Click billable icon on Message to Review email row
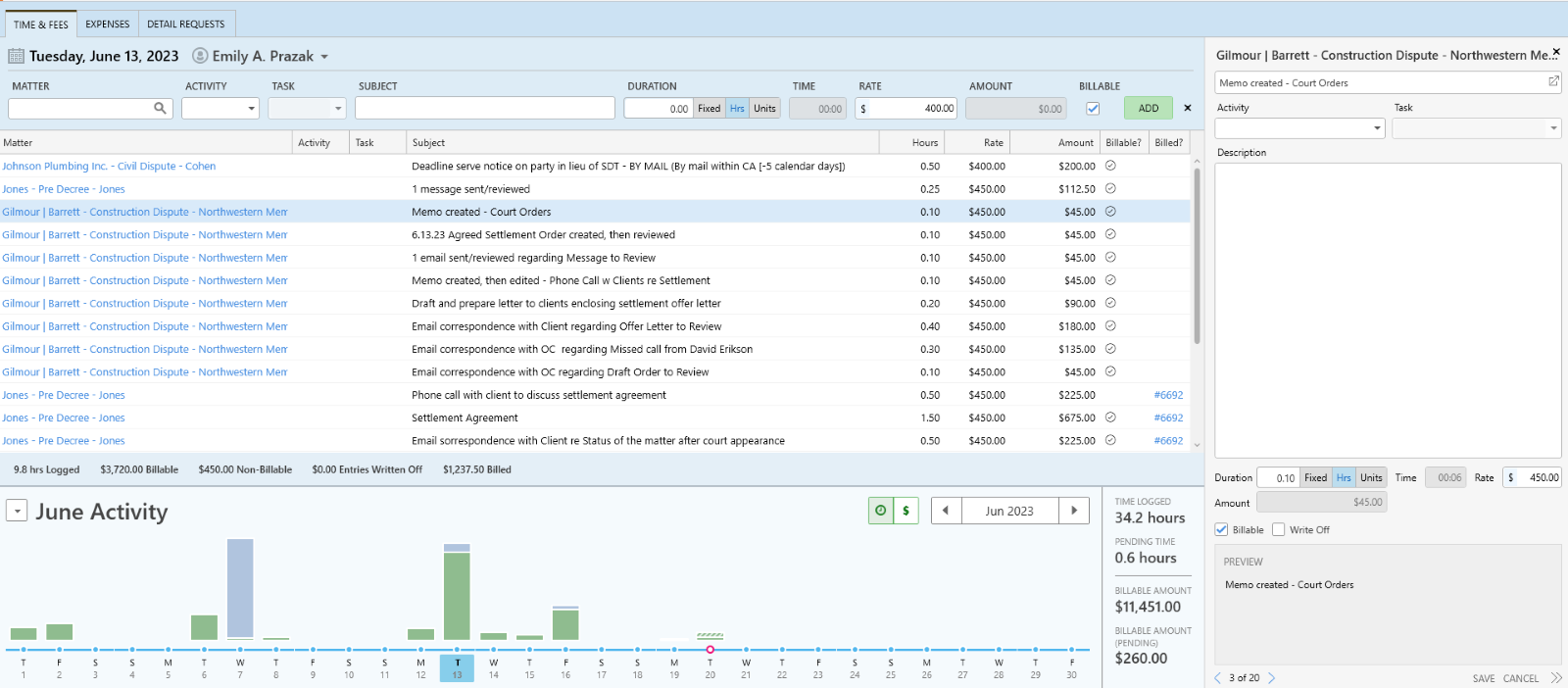This screenshot has width=1568, height=688. pos(1110,258)
